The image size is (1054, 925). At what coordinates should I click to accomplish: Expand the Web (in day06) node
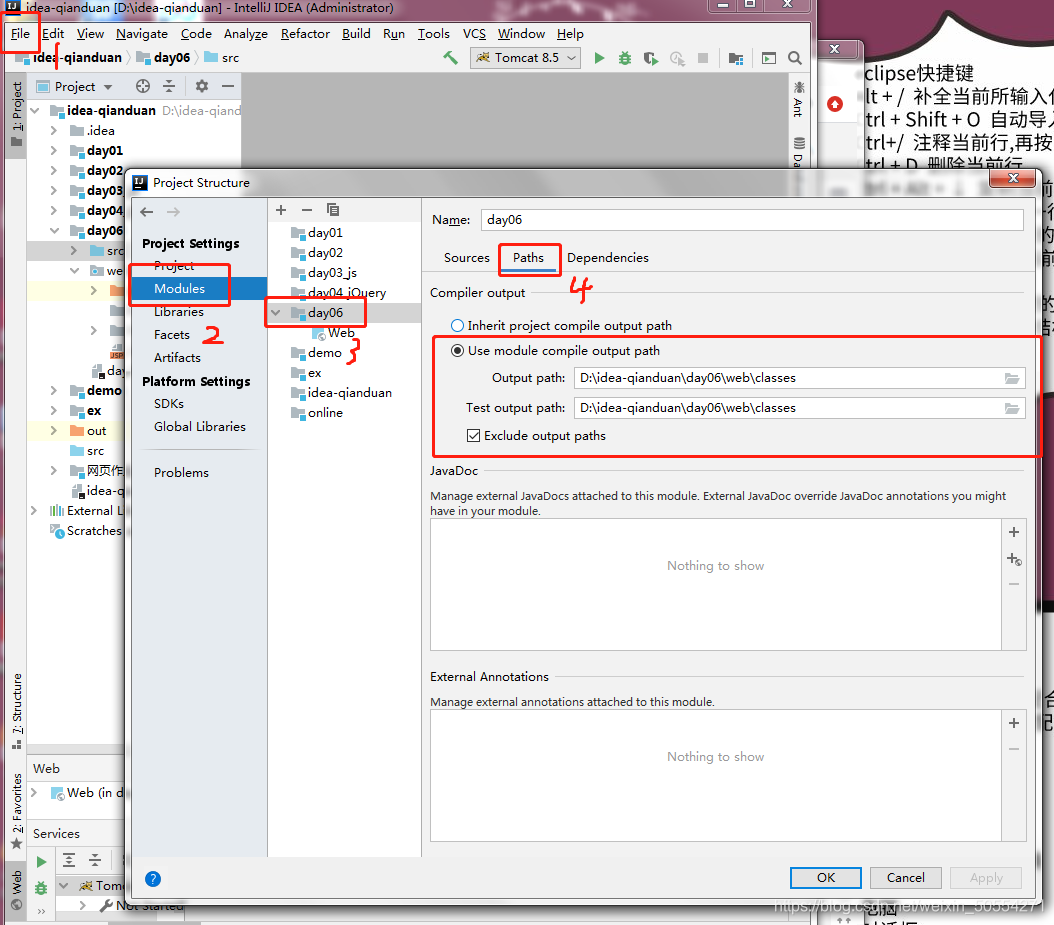click(x=34, y=793)
